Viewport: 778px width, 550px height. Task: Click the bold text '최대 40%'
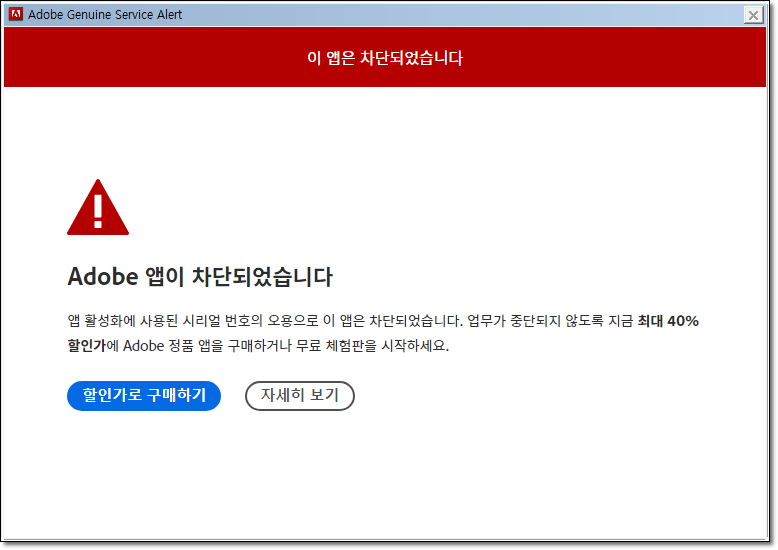668,321
